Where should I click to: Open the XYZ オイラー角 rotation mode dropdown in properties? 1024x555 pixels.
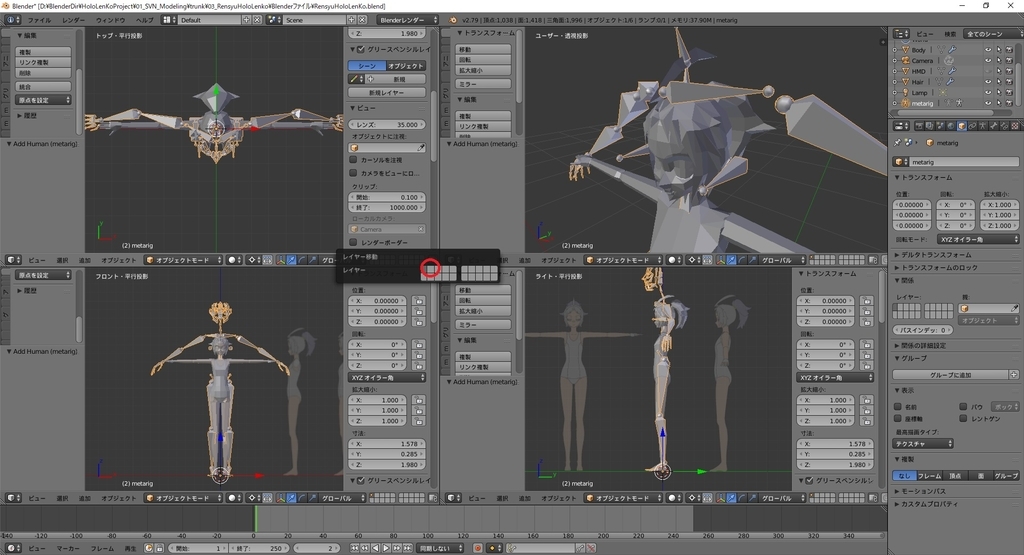pyautogui.click(x=978, y=240)
